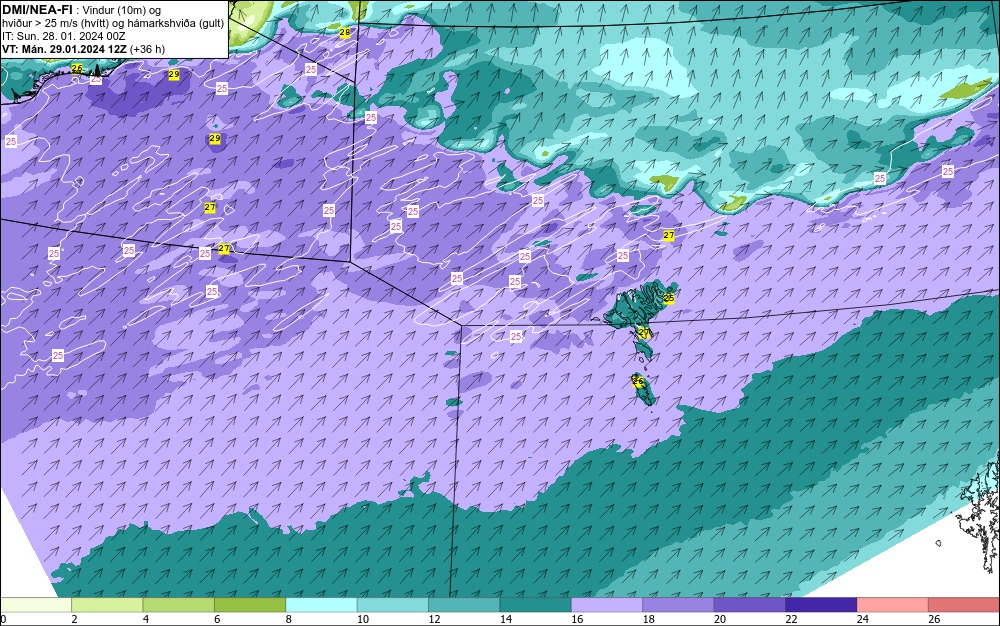1000x626 pixels.
Task: Click the 16–18 m/s light lavender legend swatch
Action: pyautogui.click(x=607, y=605)
